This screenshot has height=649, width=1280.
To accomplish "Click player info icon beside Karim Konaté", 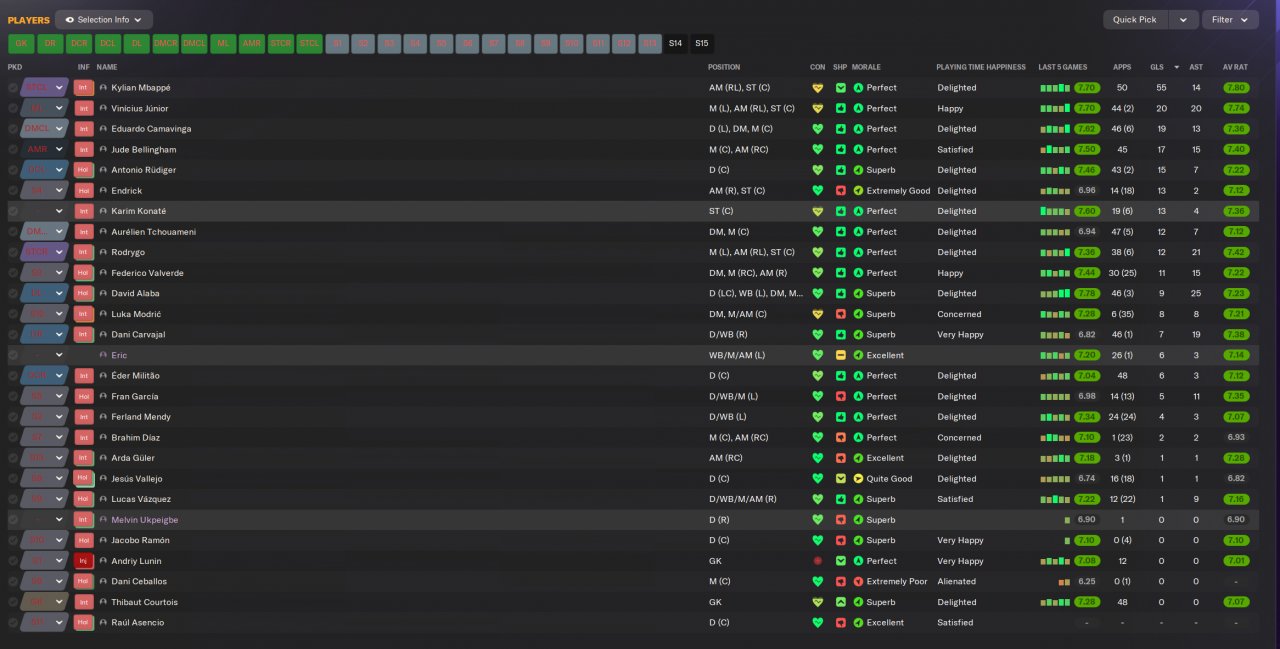I will [103, 211].
